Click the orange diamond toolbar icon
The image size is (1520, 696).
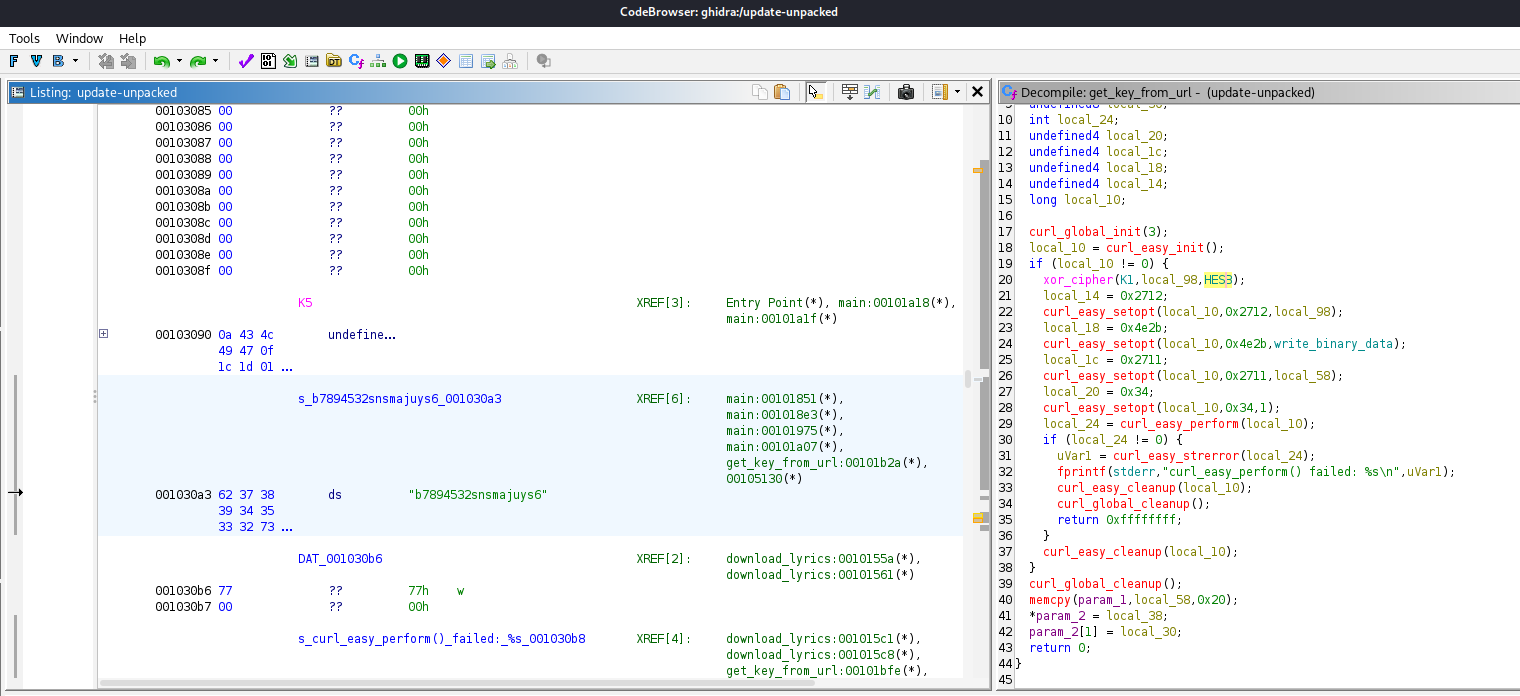[x=444, y=61]
